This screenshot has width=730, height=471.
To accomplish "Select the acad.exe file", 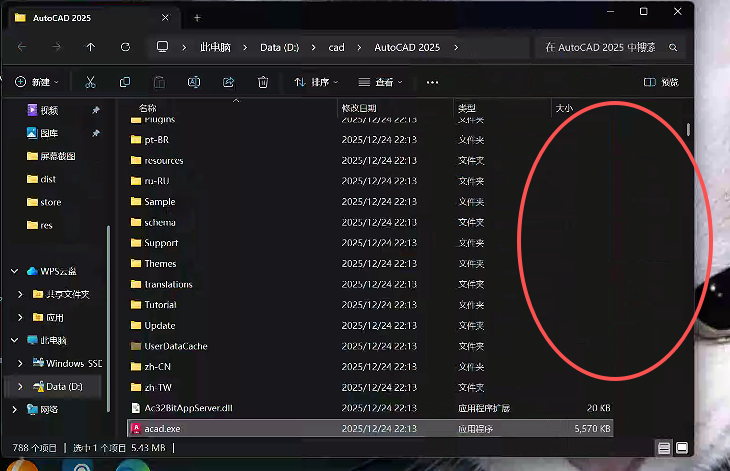I will (x=161, y=428).
